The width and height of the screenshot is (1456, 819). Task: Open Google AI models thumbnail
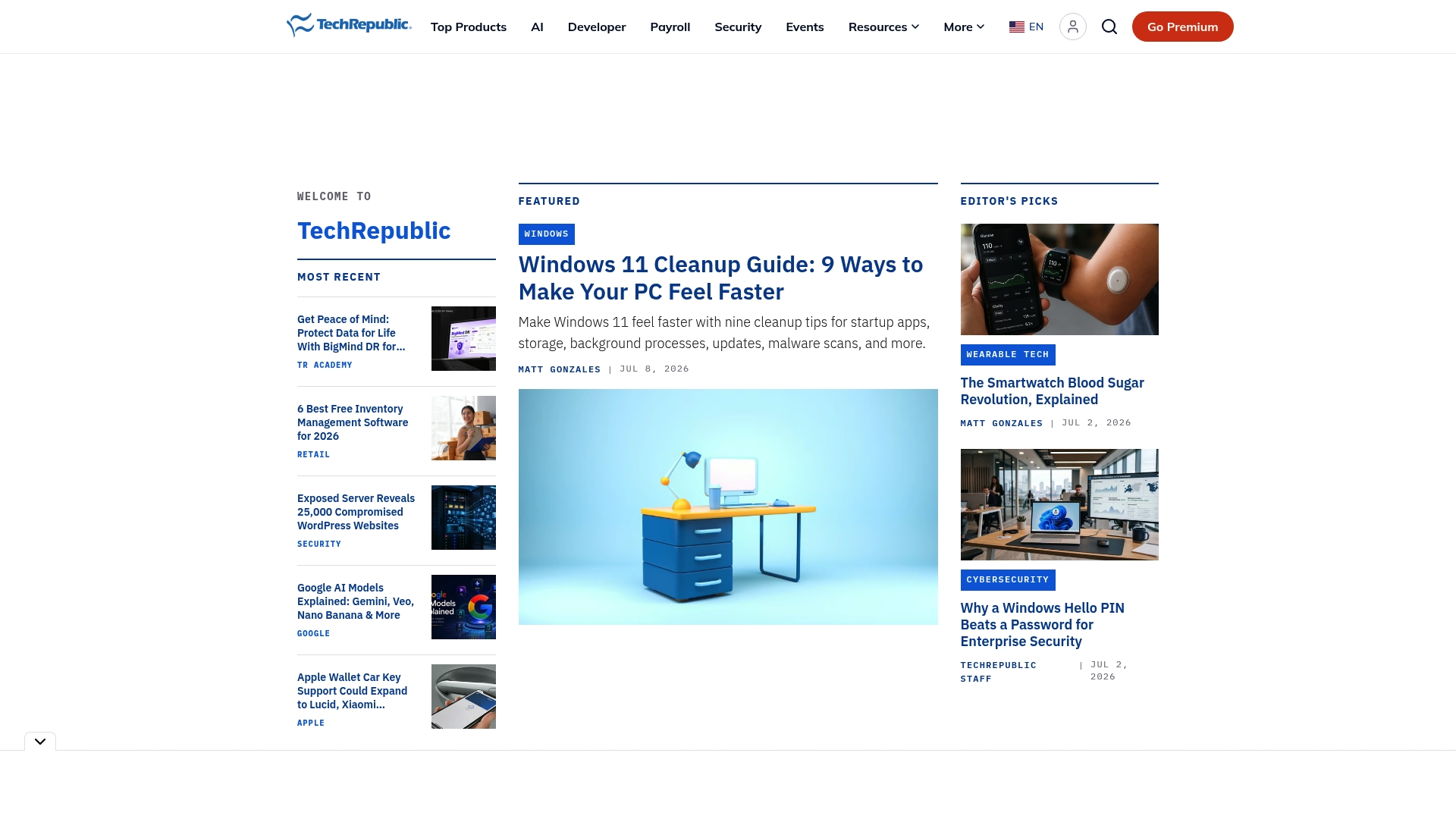(463, 607)
